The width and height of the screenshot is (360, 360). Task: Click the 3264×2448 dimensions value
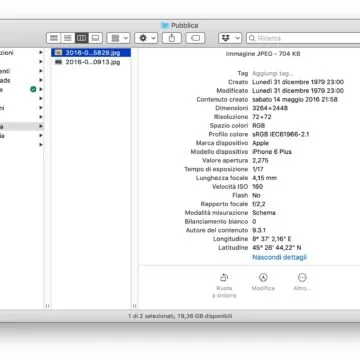pyautogui.click(x=270, y=108)
